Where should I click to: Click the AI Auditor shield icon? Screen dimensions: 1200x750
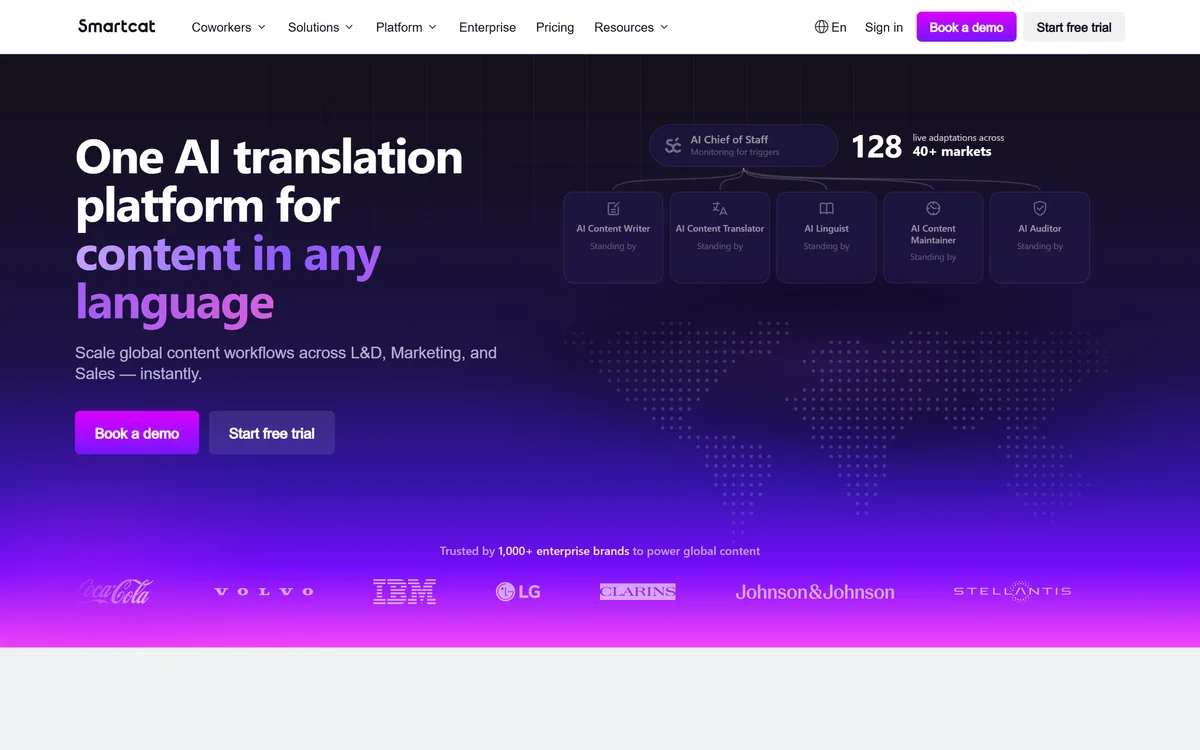click(1040, 209)
